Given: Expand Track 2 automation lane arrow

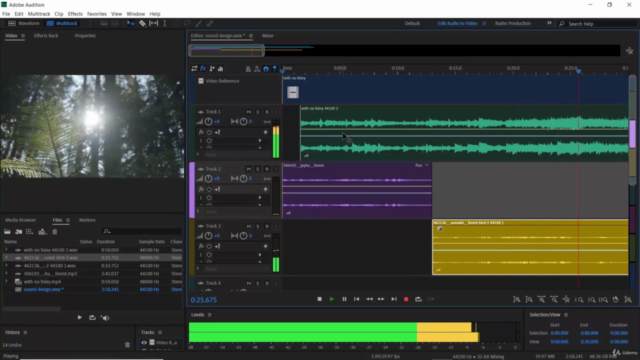Looking at the screenshot, I should pyautogui.click(x=198, y=212).
